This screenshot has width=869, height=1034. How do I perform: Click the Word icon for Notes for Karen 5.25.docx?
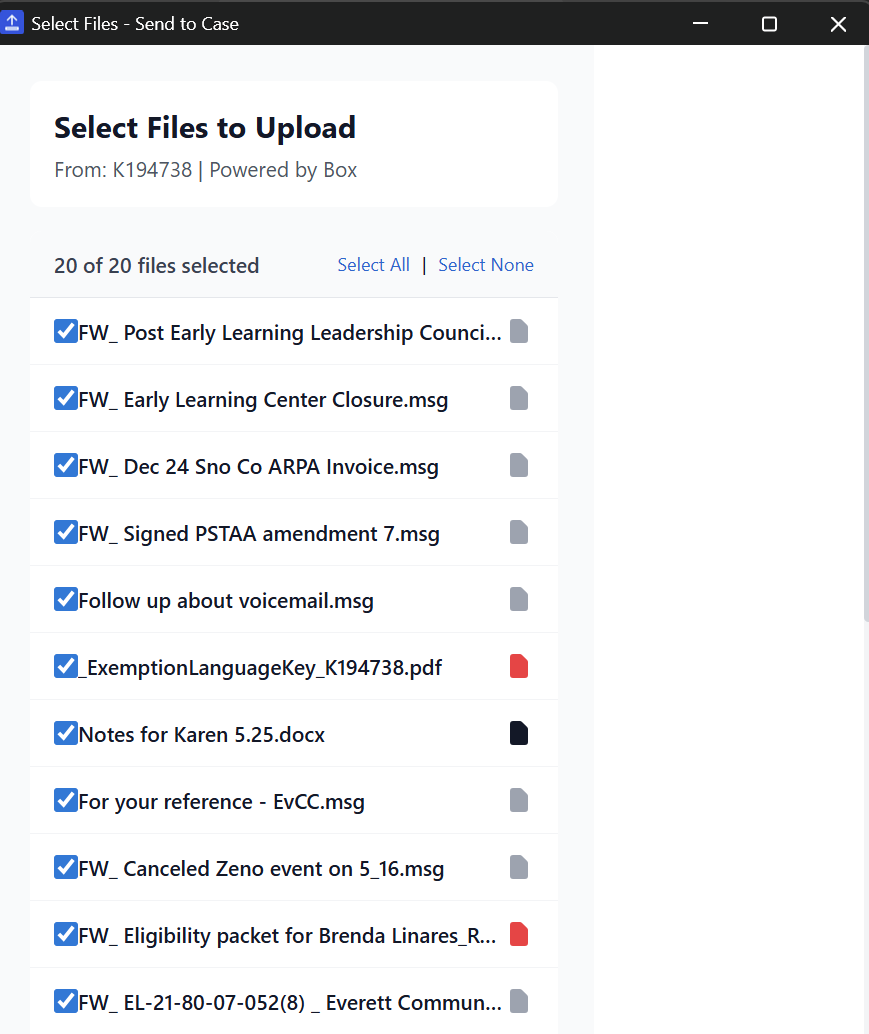518,733
